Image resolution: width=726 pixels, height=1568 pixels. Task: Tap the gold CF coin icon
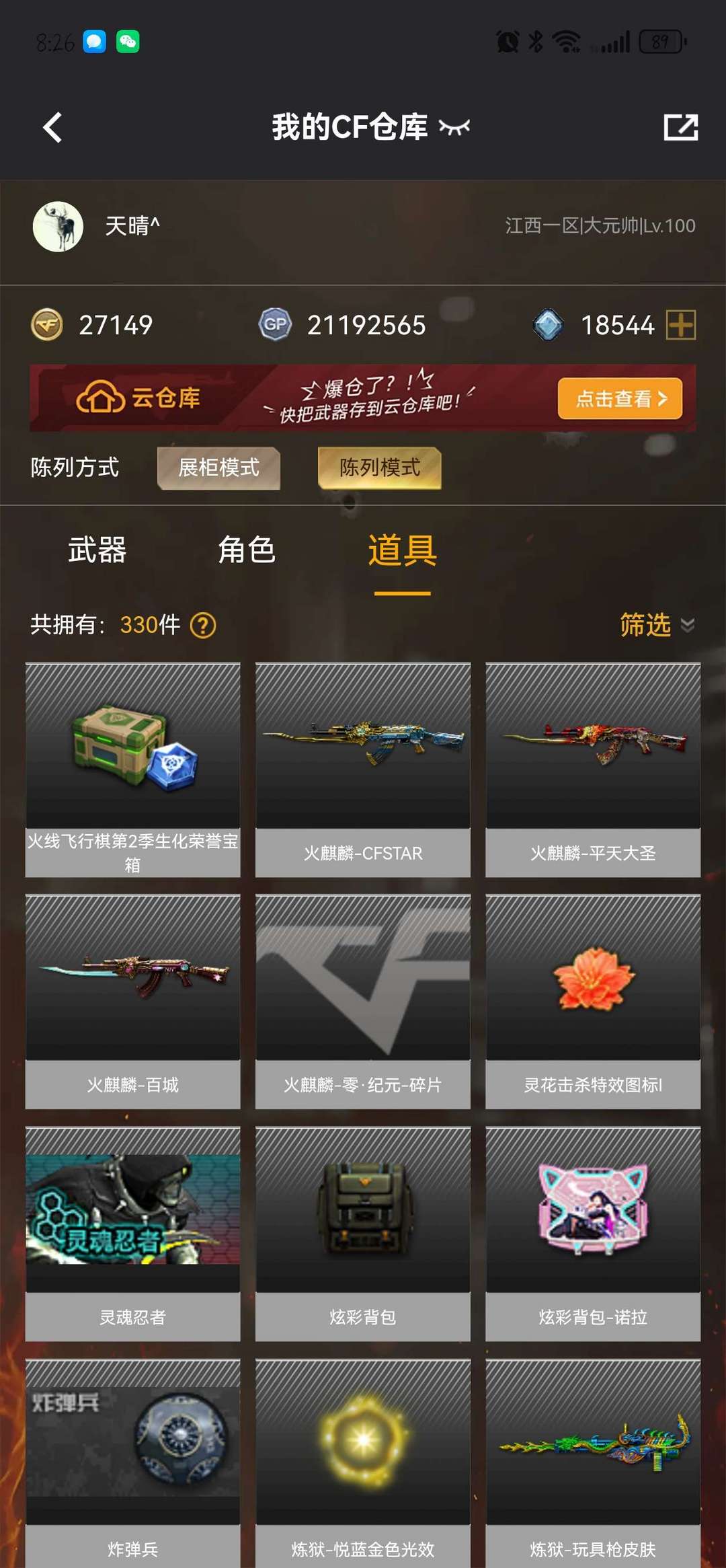point(47,325)
